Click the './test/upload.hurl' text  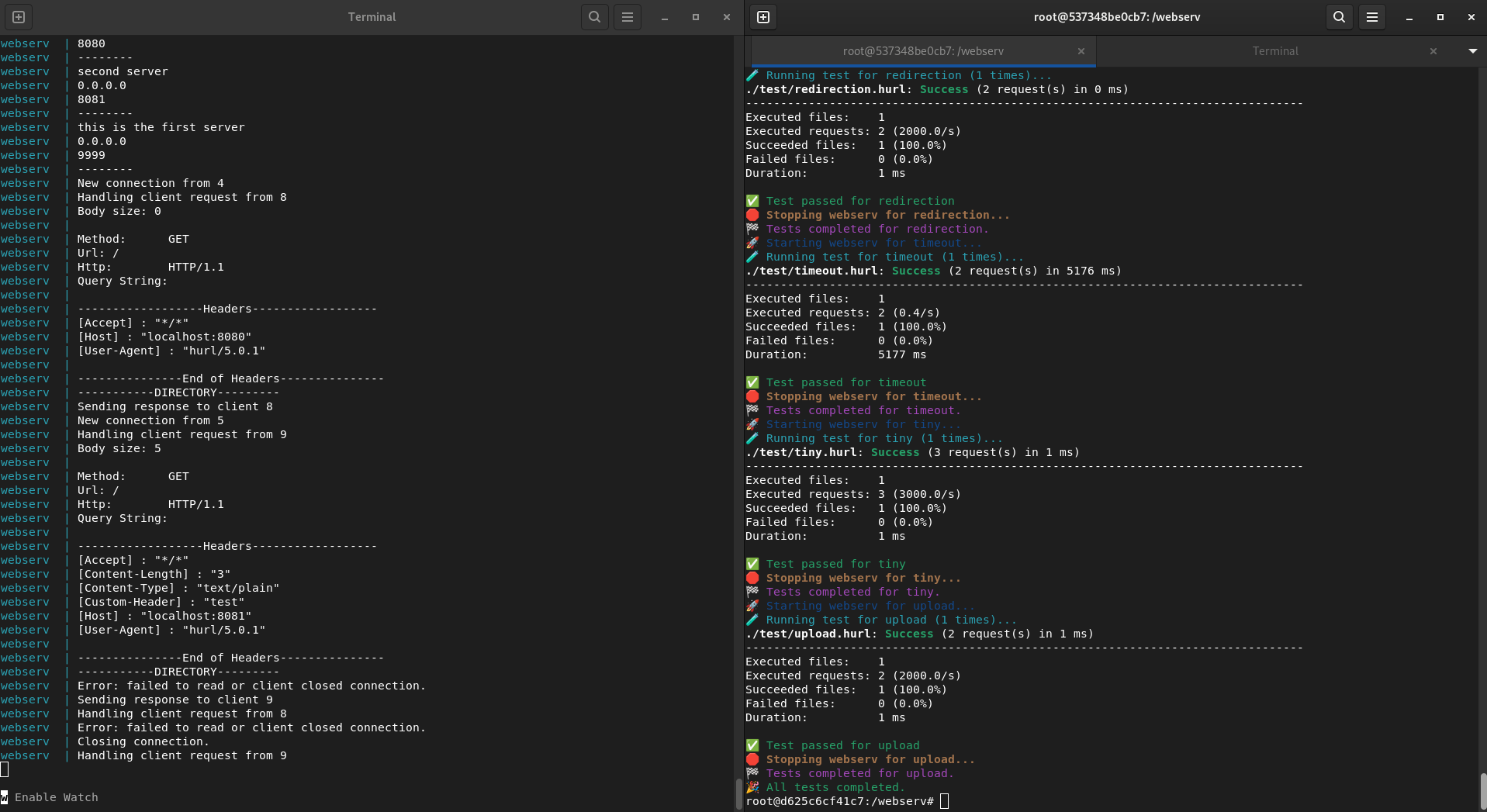(x=809, y=634)
